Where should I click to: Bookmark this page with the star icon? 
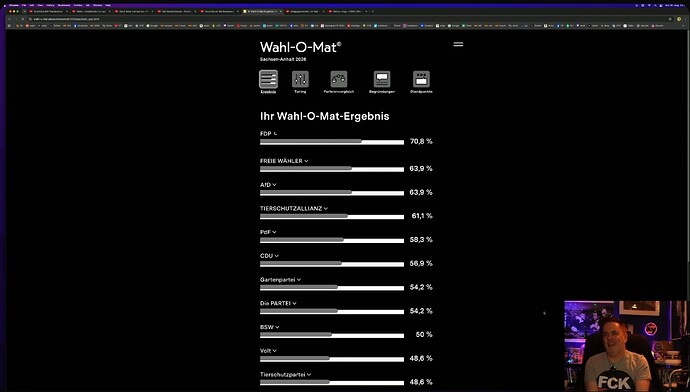(670, 19)
